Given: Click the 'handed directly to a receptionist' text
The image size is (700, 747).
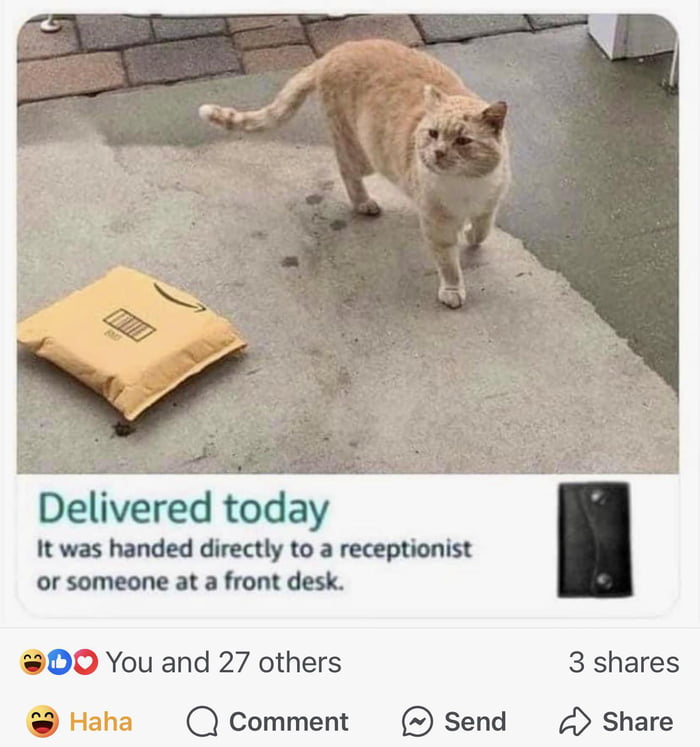Looking at the screenshot, I should (x=254, y=548).
